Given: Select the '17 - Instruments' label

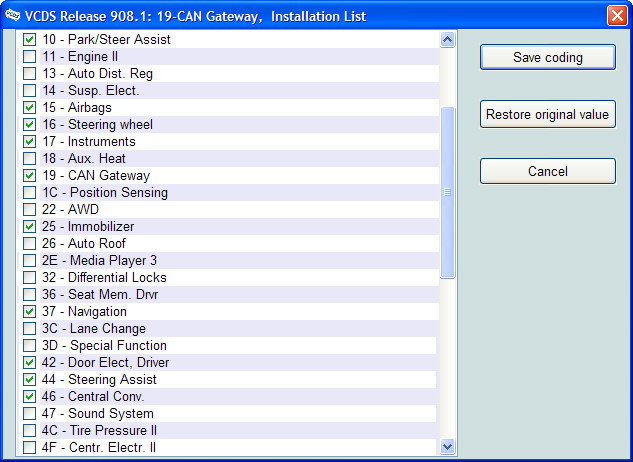Looking at the screenshot, I should (x=89, y=141).
